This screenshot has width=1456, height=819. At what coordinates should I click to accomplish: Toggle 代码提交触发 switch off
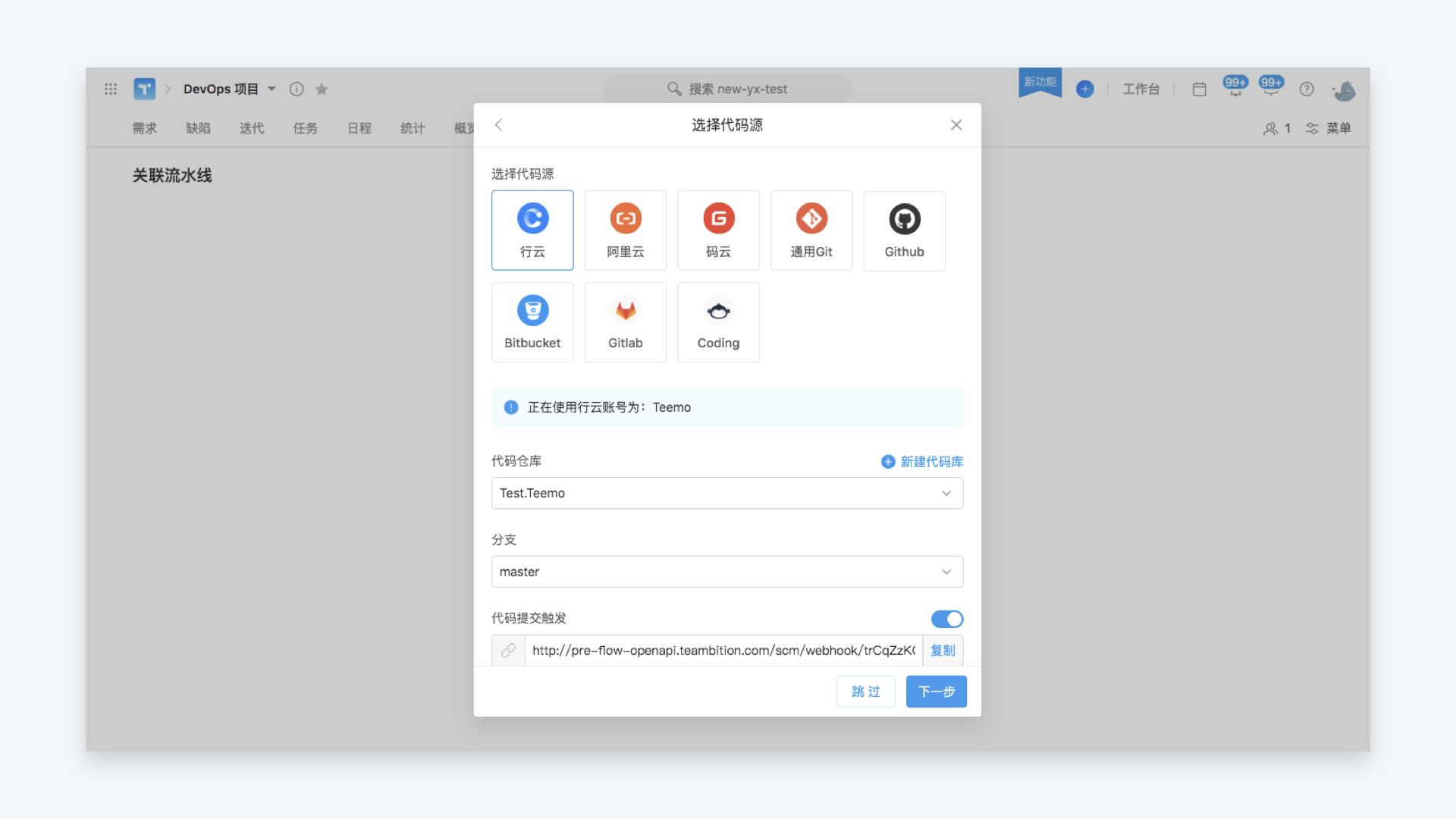pos(947,619)
